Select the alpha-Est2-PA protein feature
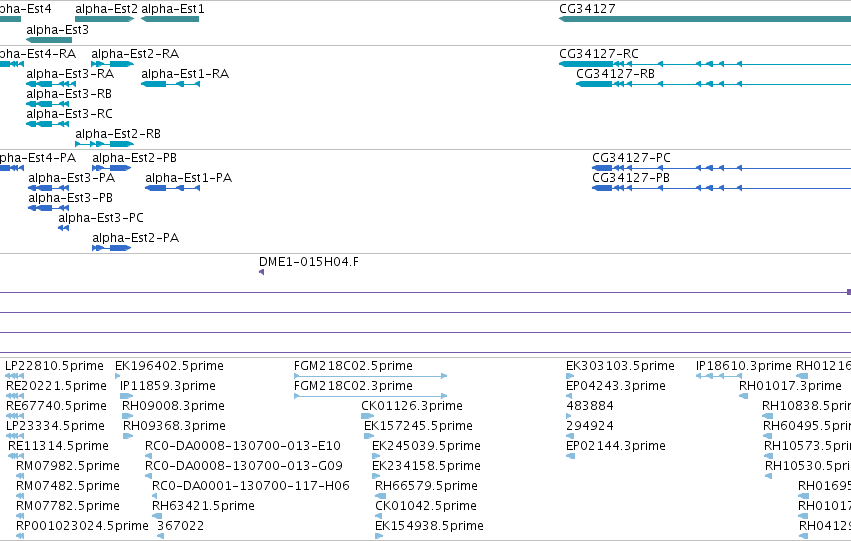The width and height of the screenshot is (851, 541). (112, 249)
